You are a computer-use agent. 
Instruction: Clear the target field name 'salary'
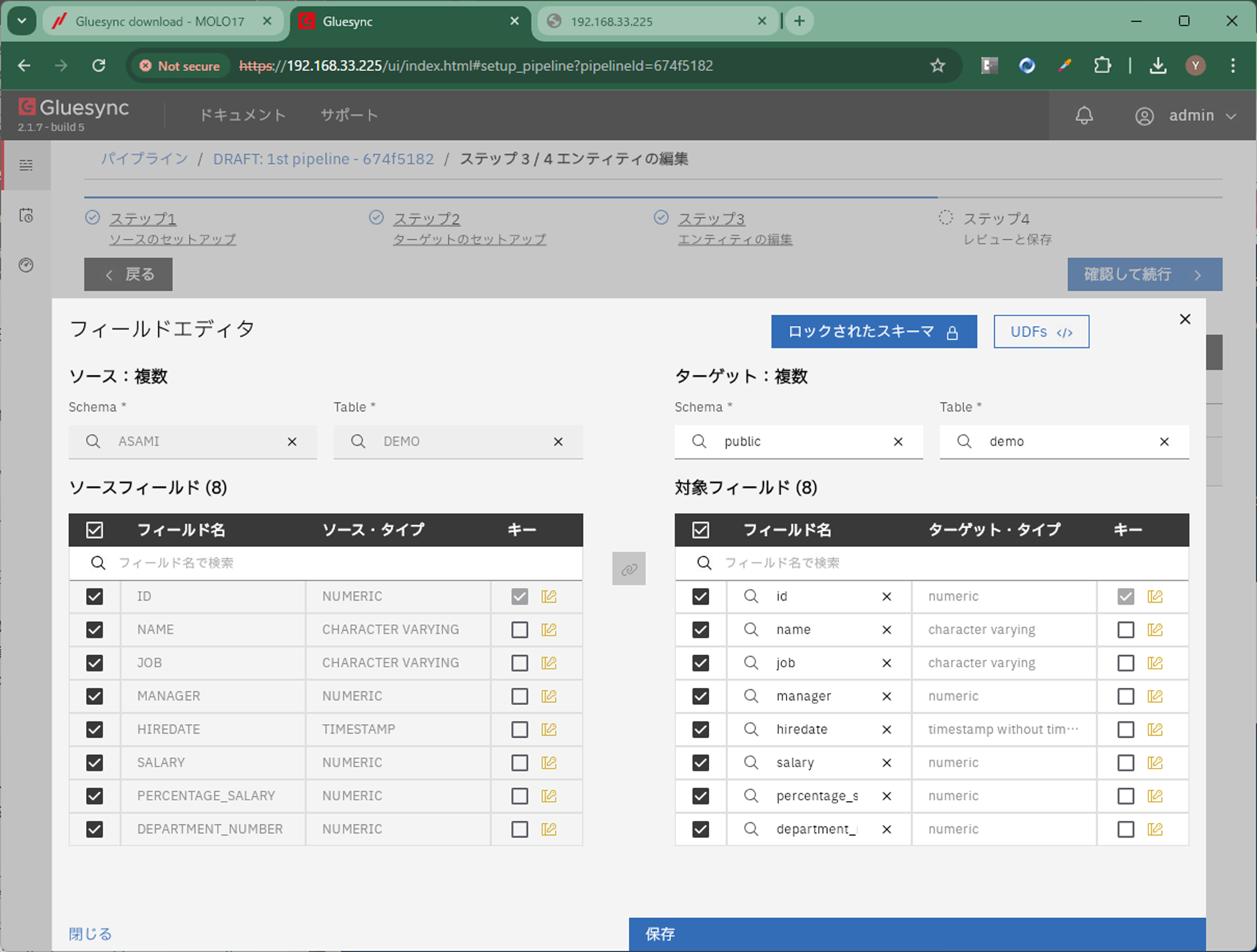[886, 762]
